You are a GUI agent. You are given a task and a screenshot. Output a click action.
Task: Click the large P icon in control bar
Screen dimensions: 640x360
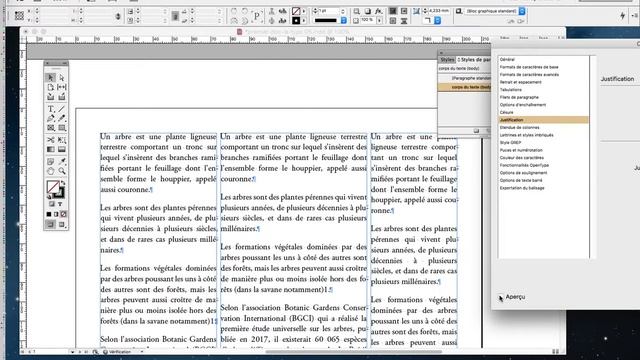click(257, 16)
